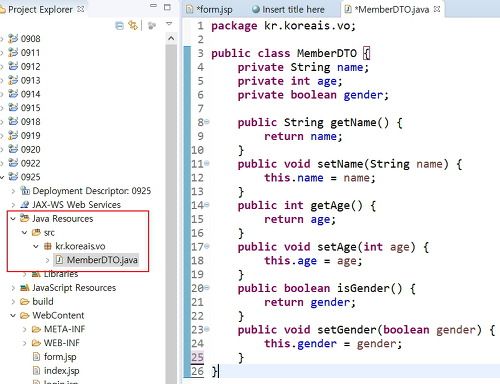The width and height of the screenshot is (500, 384).
Task: Select project 0915 icon
Action: pos(13,108)
